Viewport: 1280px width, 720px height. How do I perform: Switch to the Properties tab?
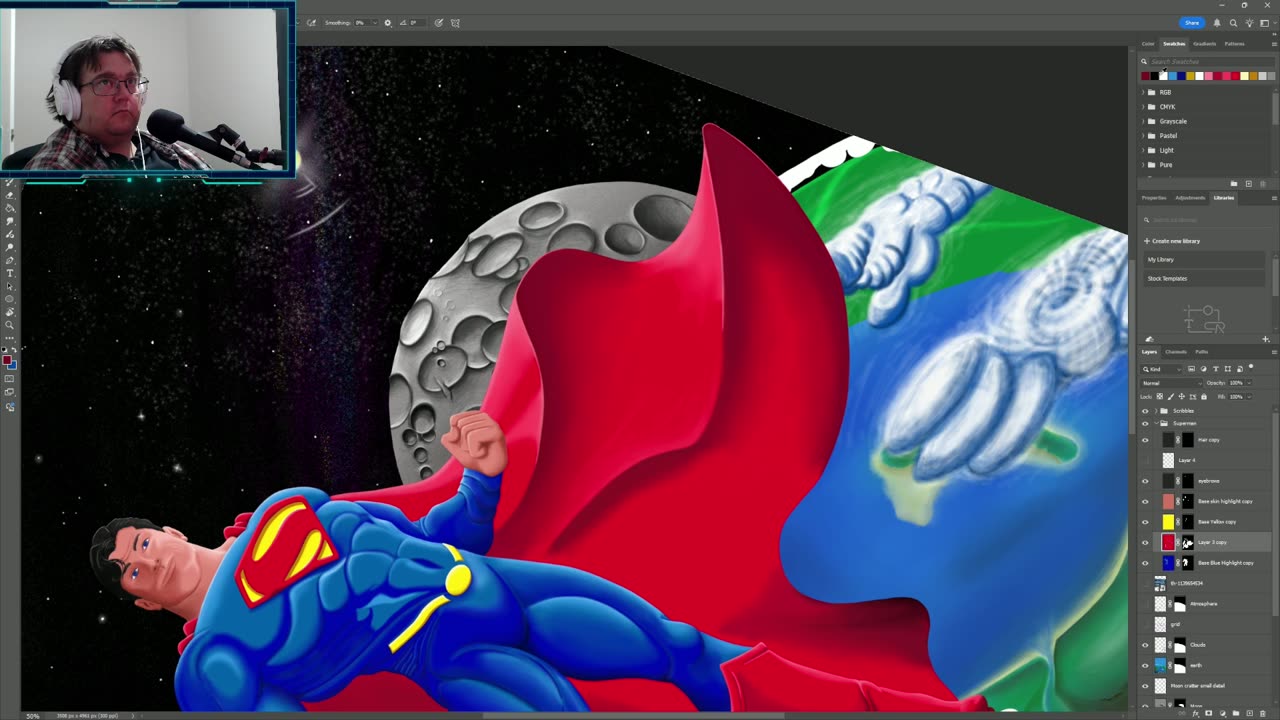(x=1154, y=198)
